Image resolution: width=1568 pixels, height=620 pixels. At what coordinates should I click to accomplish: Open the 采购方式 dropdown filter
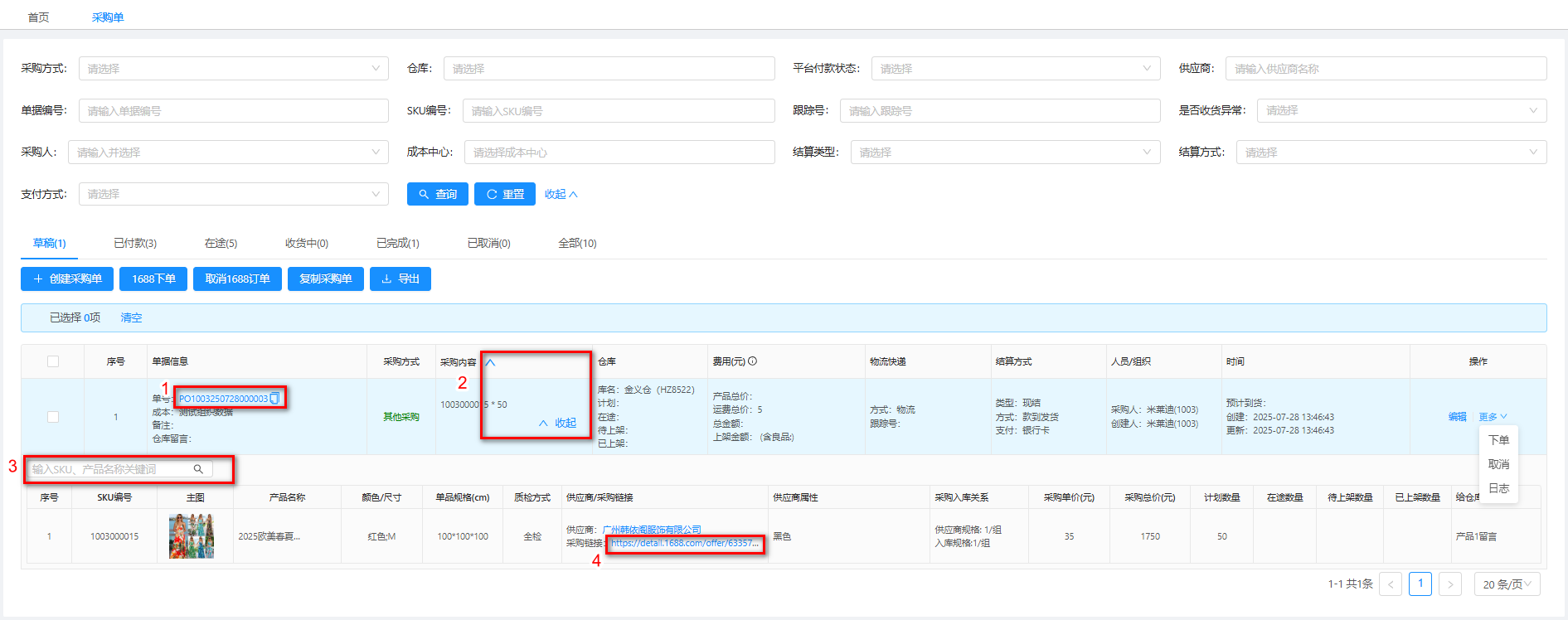tap(233, 69)
